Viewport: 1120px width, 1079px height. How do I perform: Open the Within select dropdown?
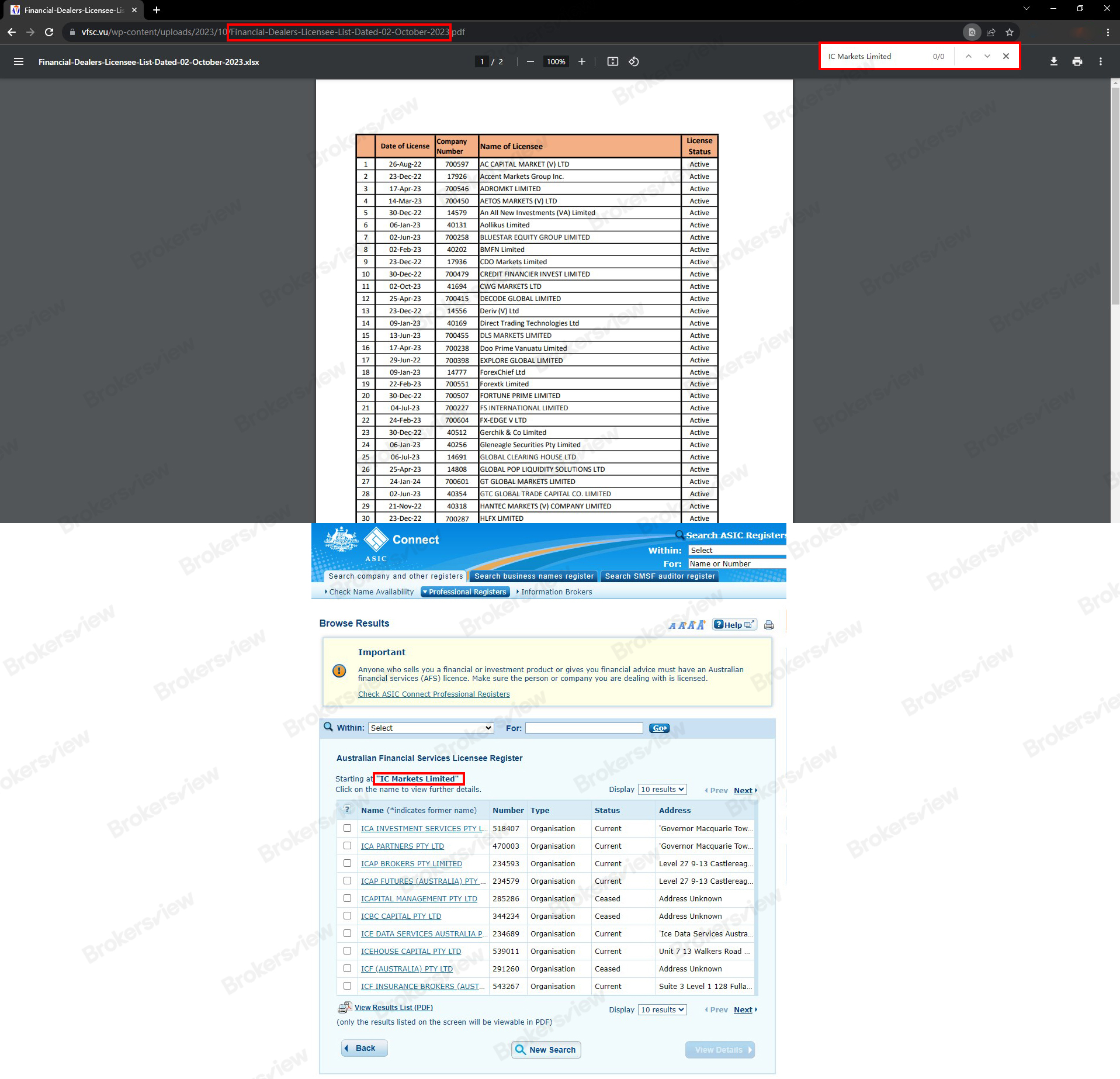pos(430,728)
